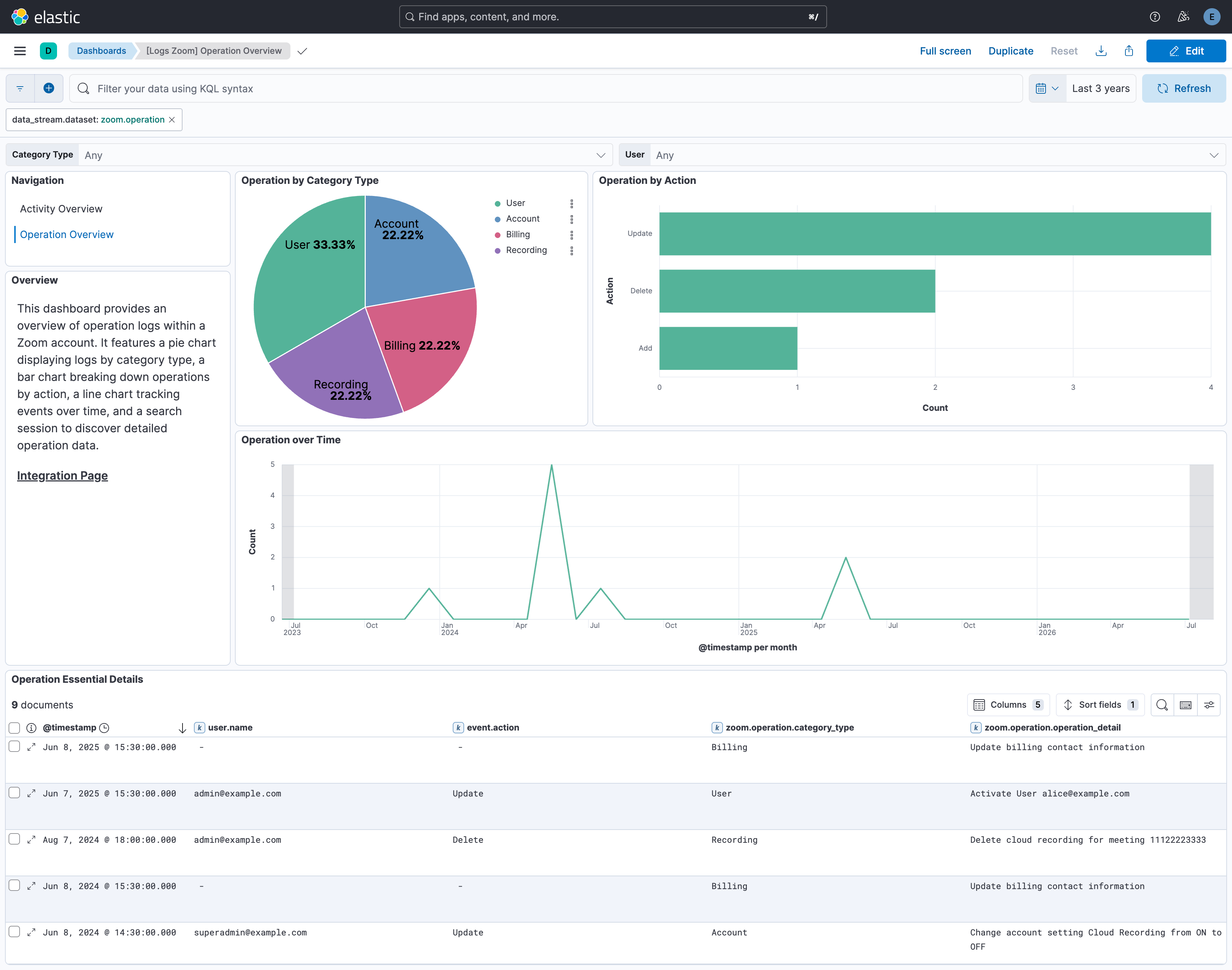
Task: Click the Delete bar in Action chart
Action: (x=797, y=291)
